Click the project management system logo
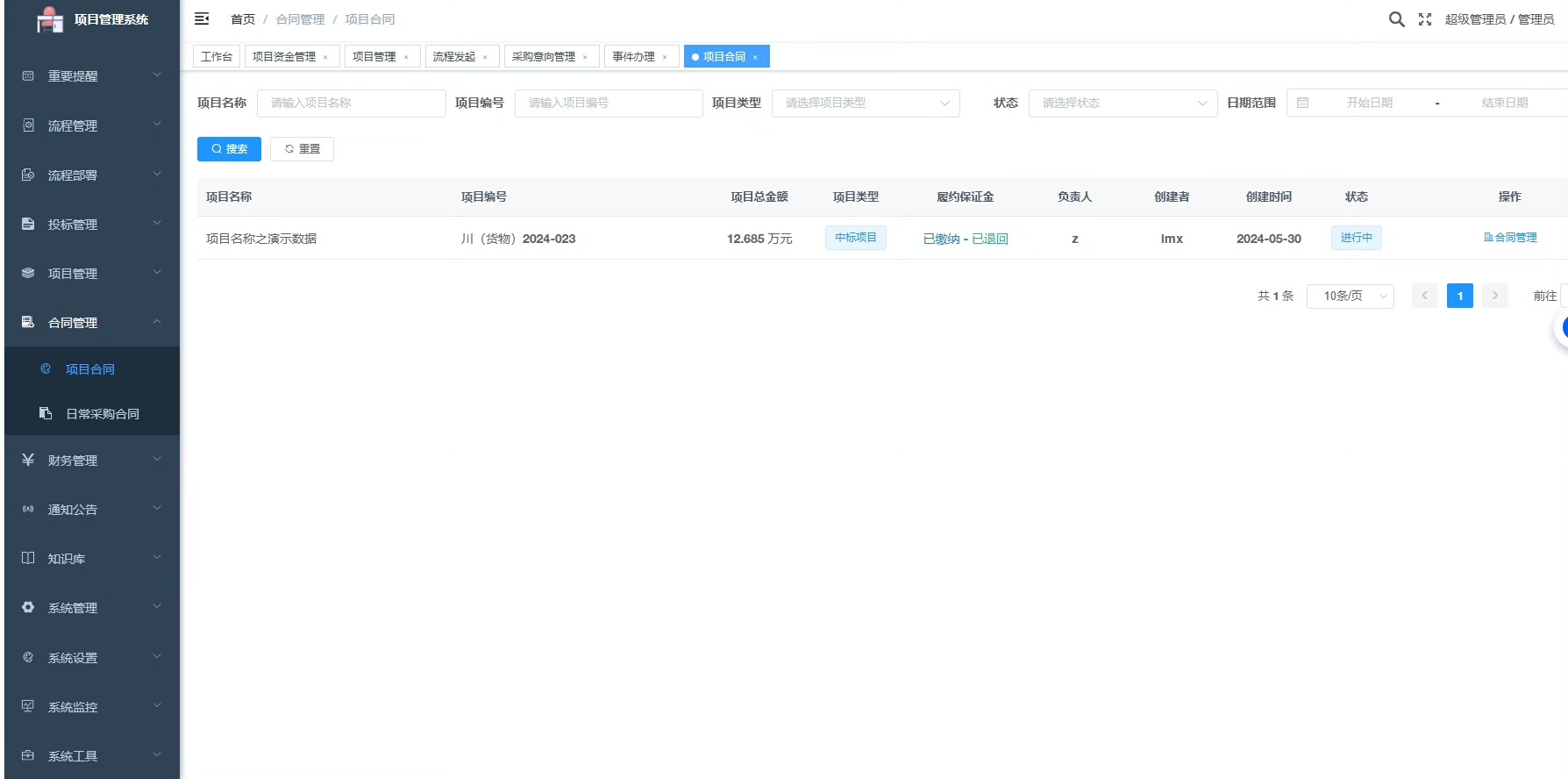Viewport: 1568px width, 779px height. coord(50,19)
